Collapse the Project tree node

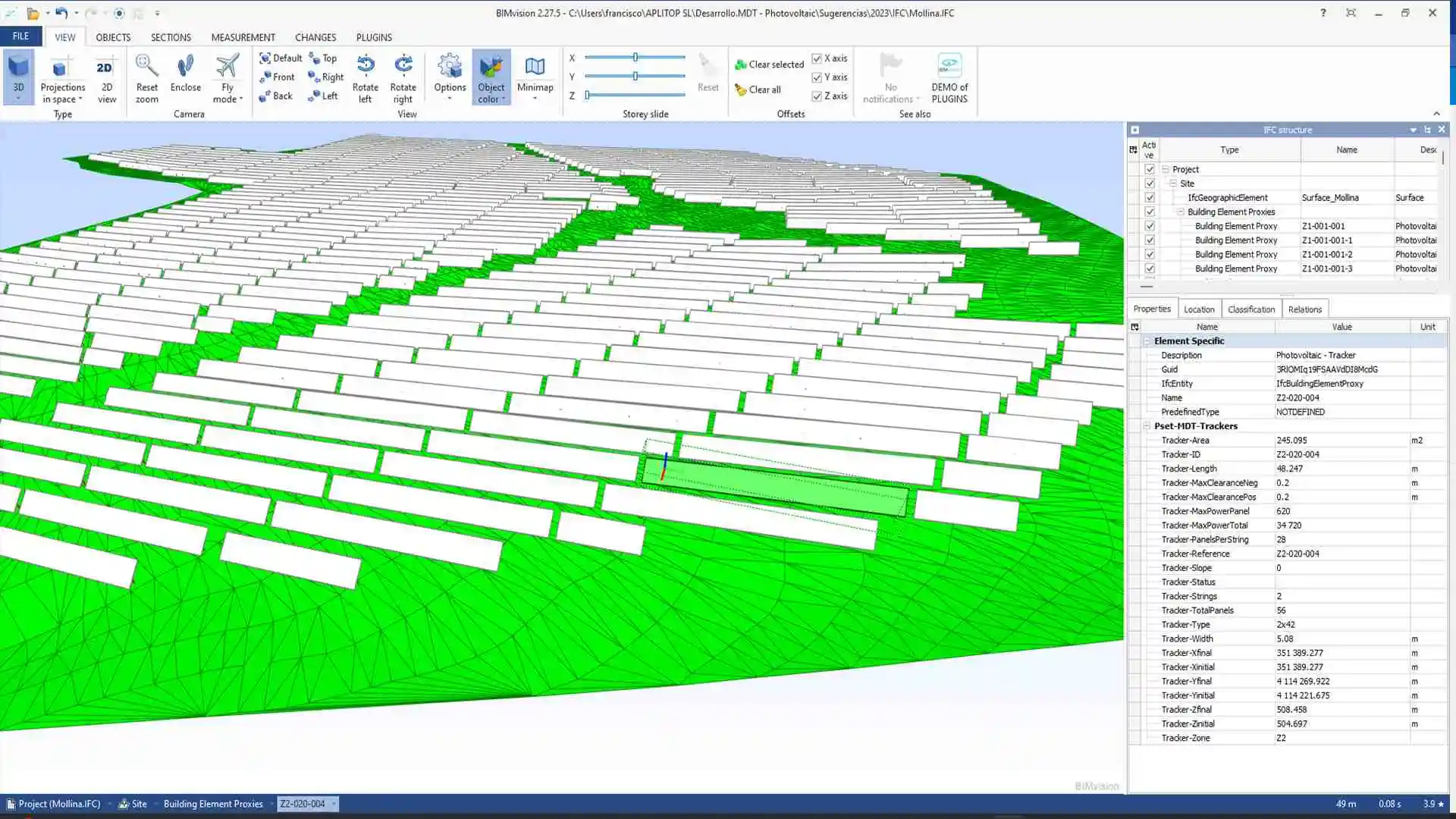tap(1166, 169)
